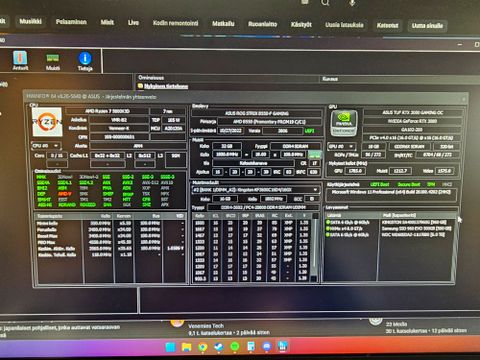Click the memory timings table scrollbar
Viewport: 480px width, 360px height.
point(314,247)
